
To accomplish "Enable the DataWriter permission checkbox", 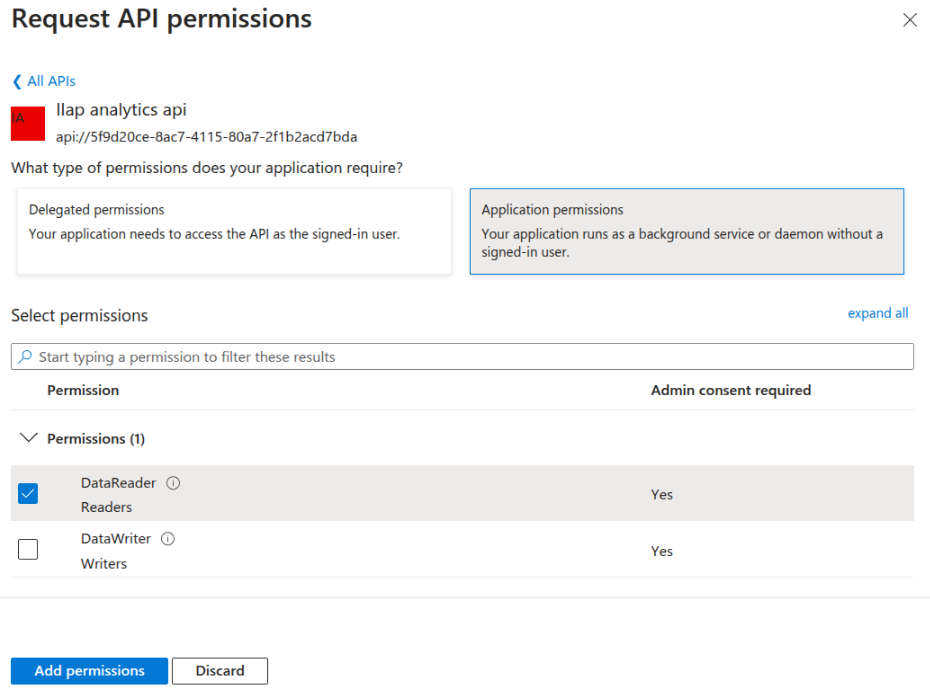I will click(x=28, y=549).
